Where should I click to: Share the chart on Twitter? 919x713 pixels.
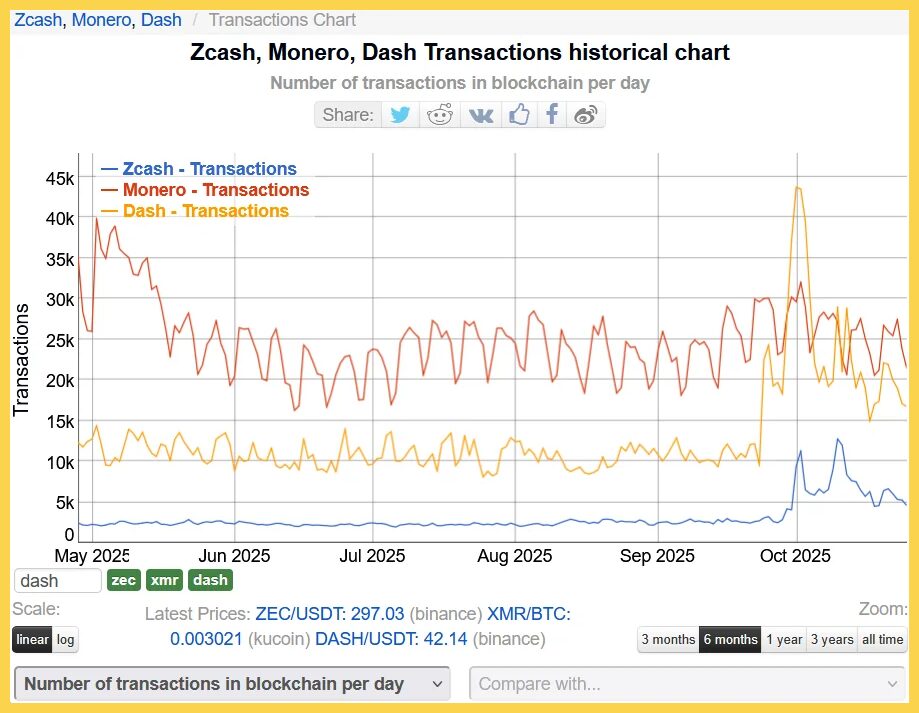coord(399,114)
